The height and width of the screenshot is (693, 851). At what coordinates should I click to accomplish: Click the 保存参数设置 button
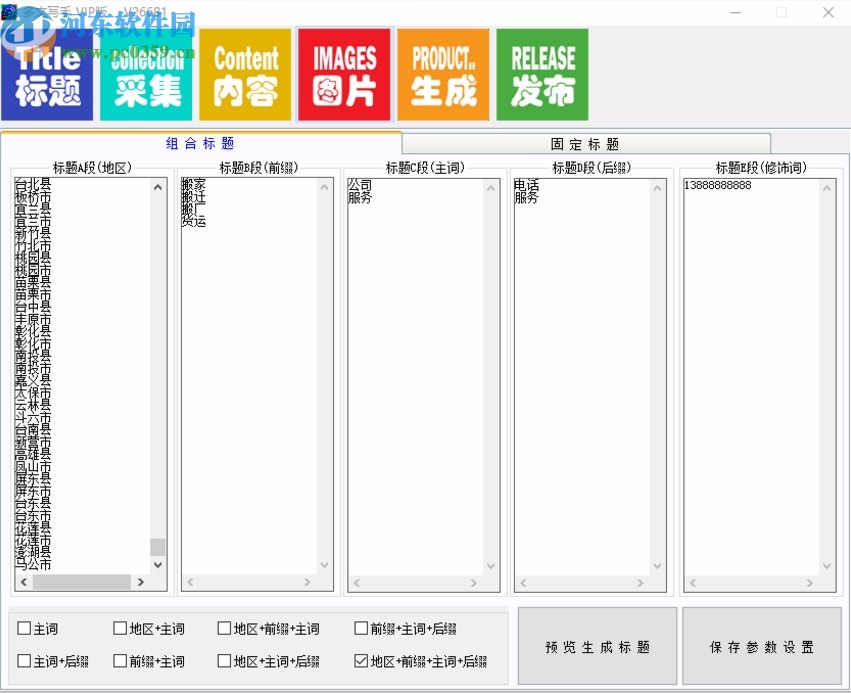(763, 646)
